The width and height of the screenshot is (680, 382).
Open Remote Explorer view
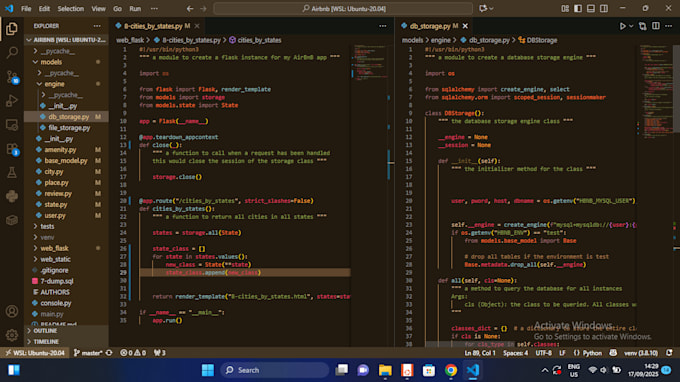[x=12, y=125]
